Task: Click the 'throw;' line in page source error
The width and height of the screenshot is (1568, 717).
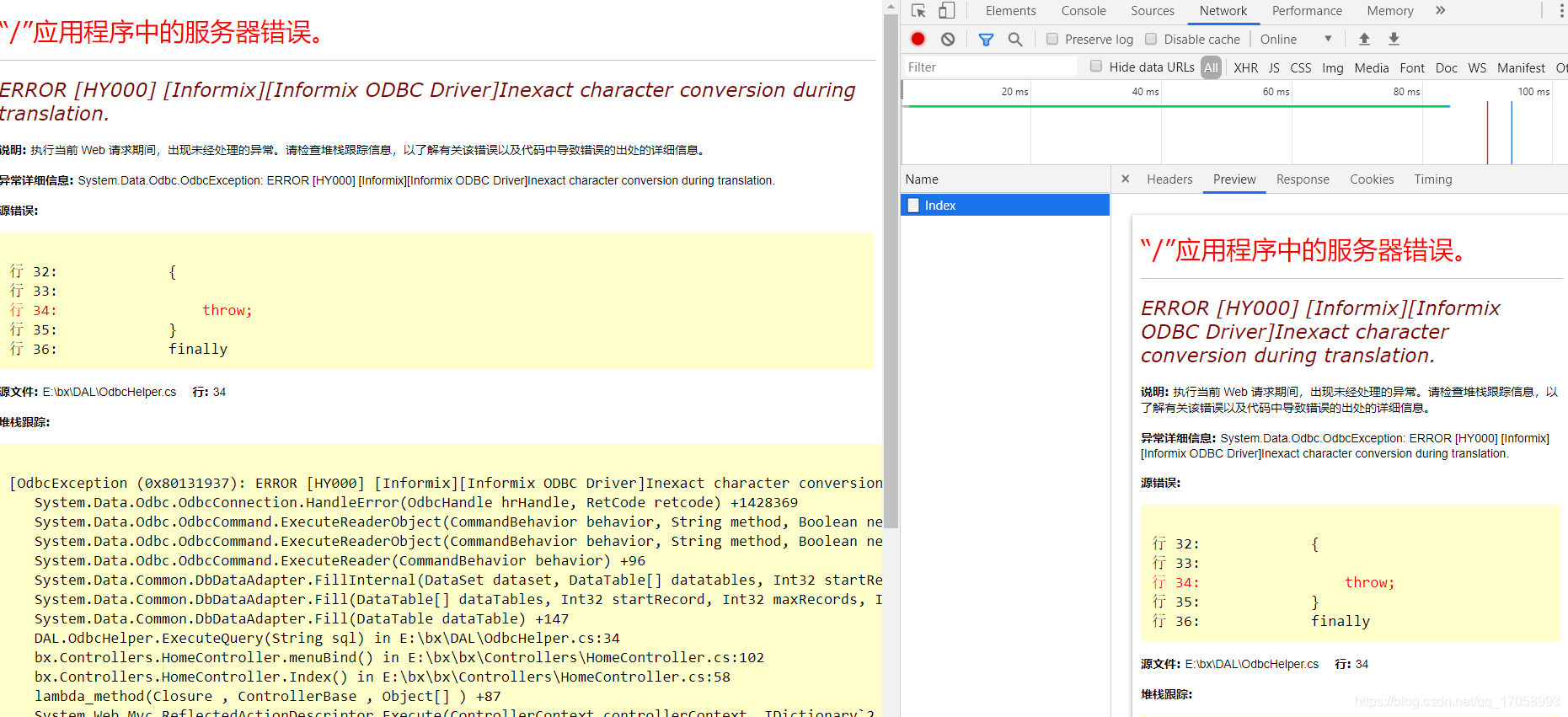Action: click(227, 311)
